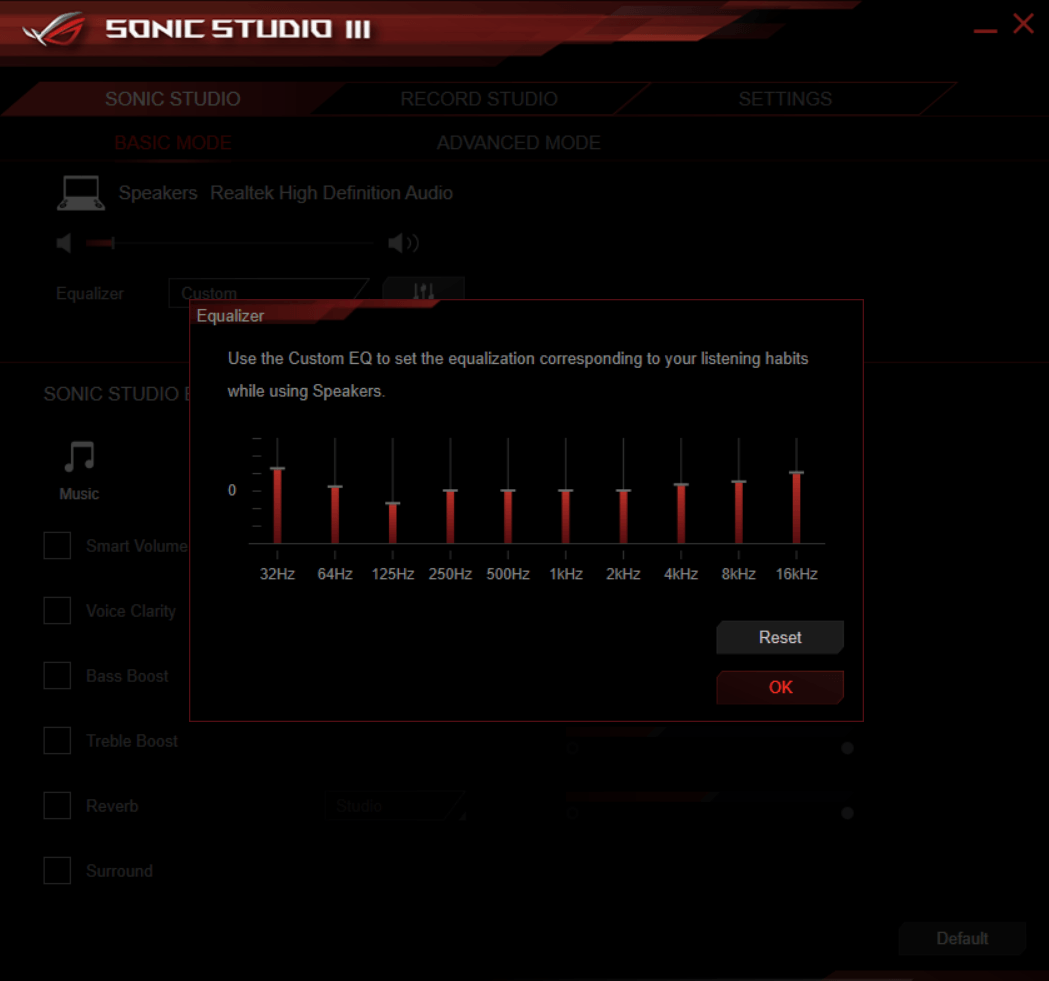This screenshot has height=981, width=1049.
Task: Click the laptop Speakers device icon
Action: click(x=80, y=193)
